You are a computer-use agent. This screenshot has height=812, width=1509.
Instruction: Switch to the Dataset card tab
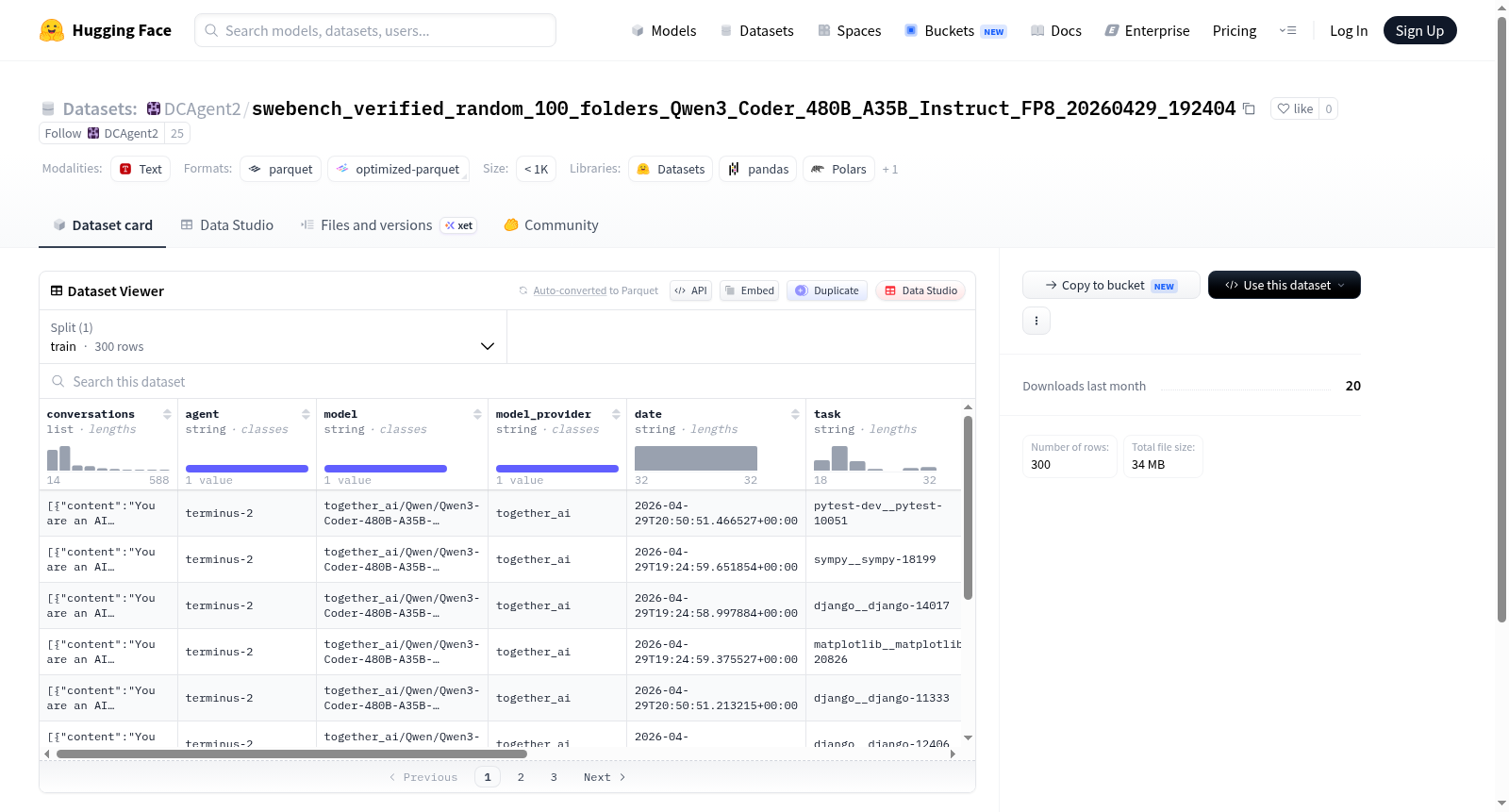102,224
